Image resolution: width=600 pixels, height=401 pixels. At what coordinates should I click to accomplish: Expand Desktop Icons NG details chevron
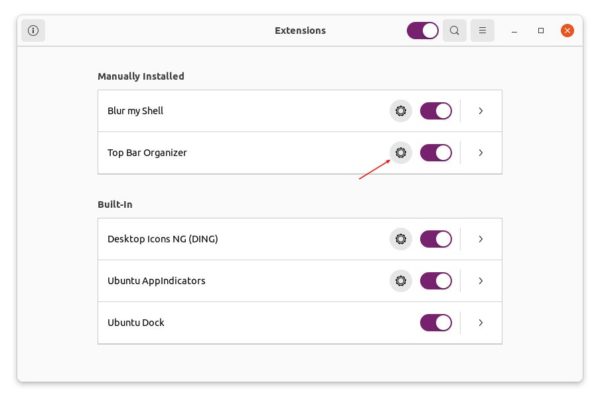481,239
